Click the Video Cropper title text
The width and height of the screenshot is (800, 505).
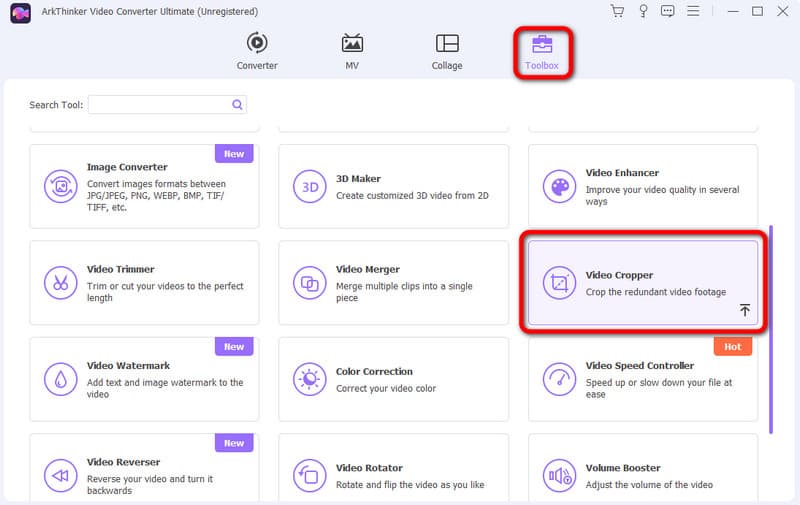click(619, 275)
